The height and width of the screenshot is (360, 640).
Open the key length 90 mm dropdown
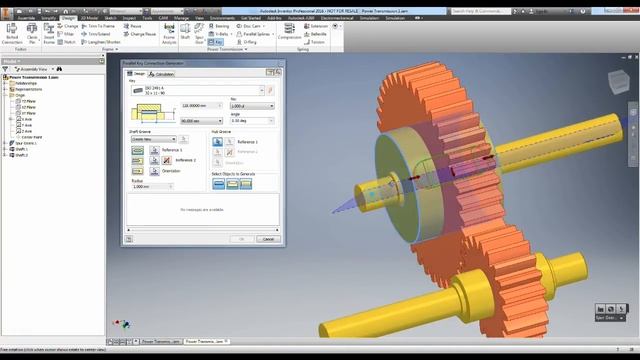click(220, 121)
